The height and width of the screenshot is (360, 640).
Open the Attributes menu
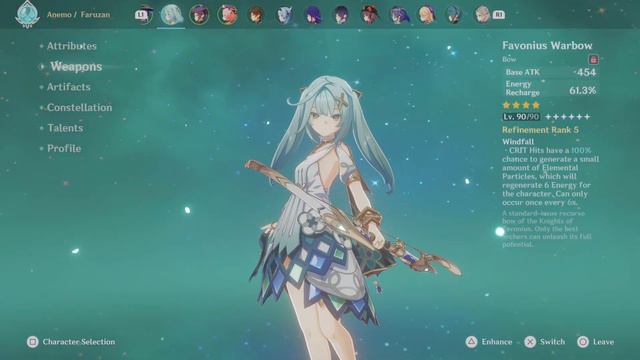[x=71, y=46]
